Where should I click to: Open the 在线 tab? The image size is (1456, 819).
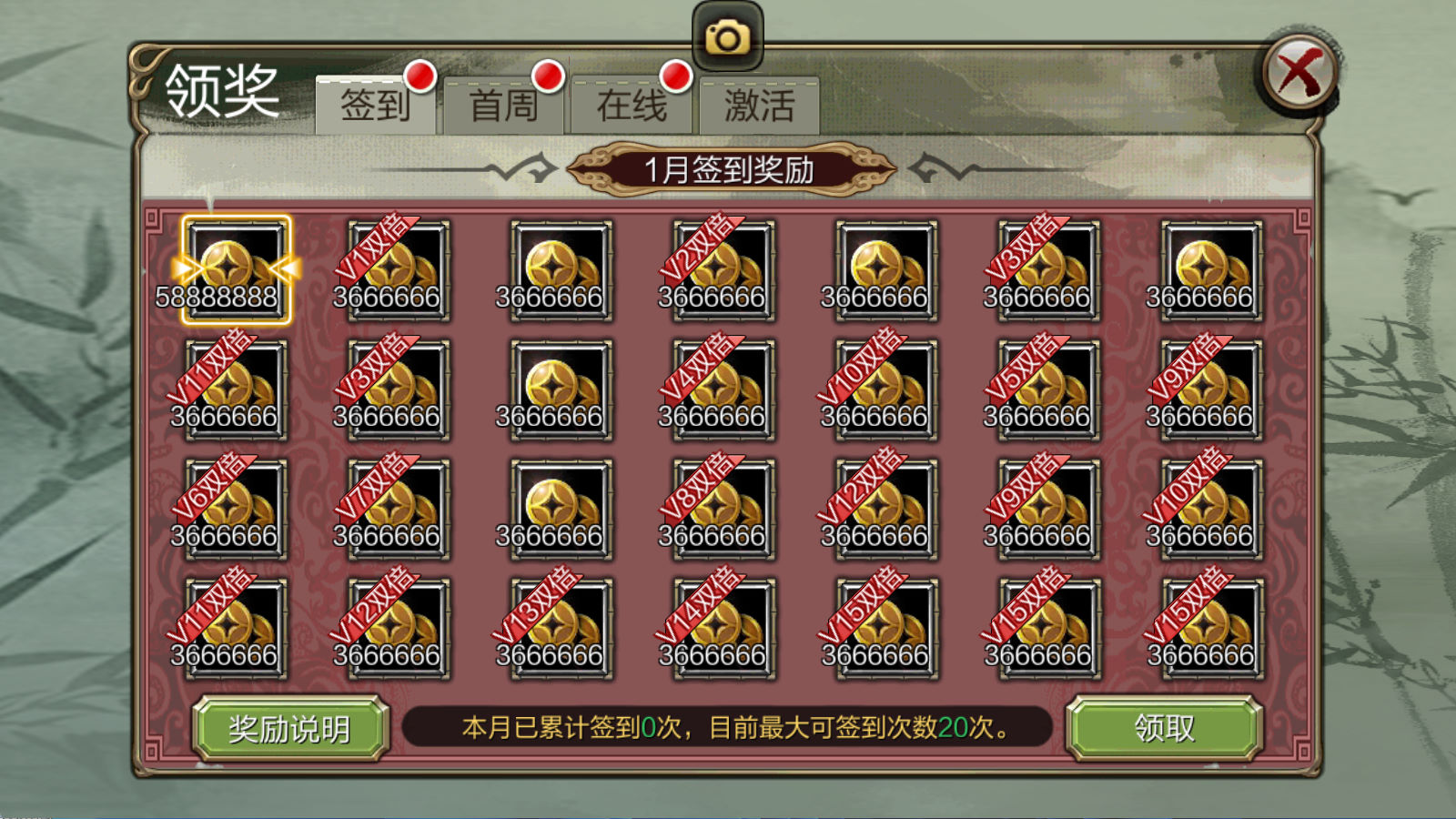[632, 105]
